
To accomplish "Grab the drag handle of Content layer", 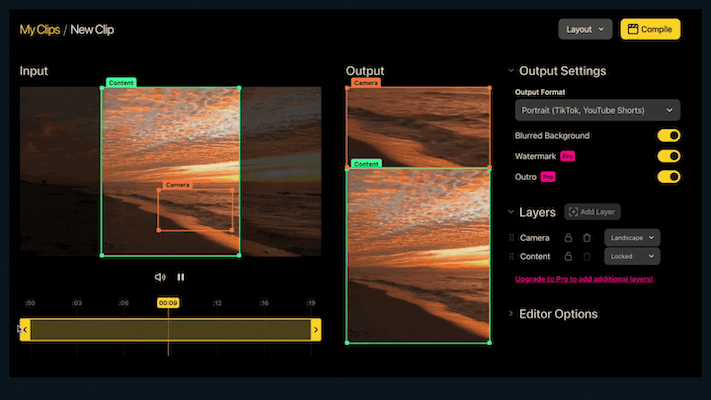I will coord(511,256).
